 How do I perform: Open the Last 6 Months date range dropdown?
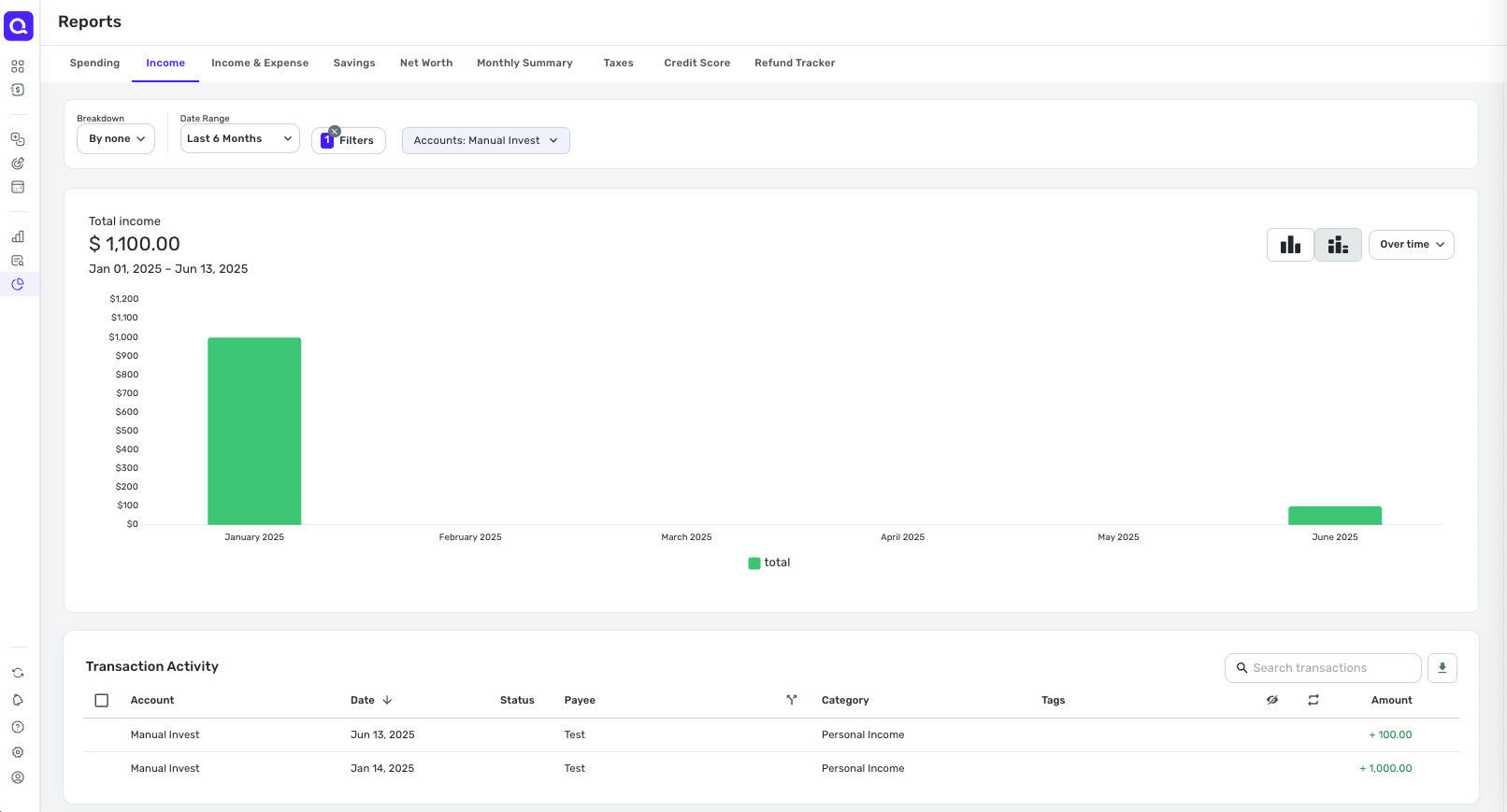[x=240, y=138]
